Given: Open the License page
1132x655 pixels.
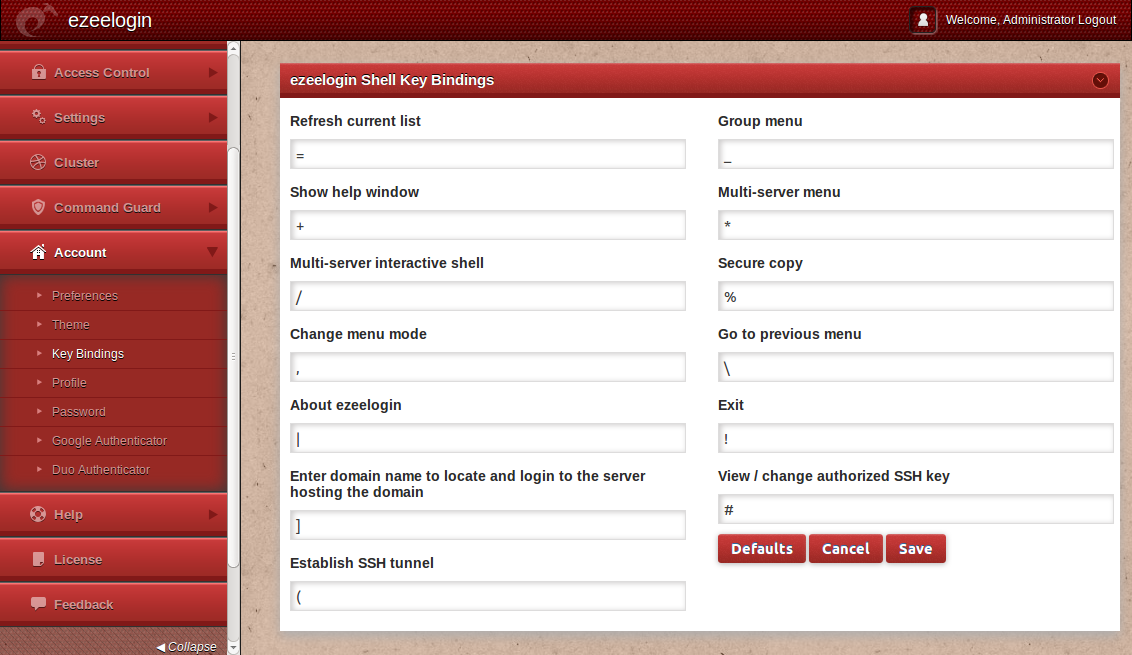Looking at the screenshot, I should (113, 559).
